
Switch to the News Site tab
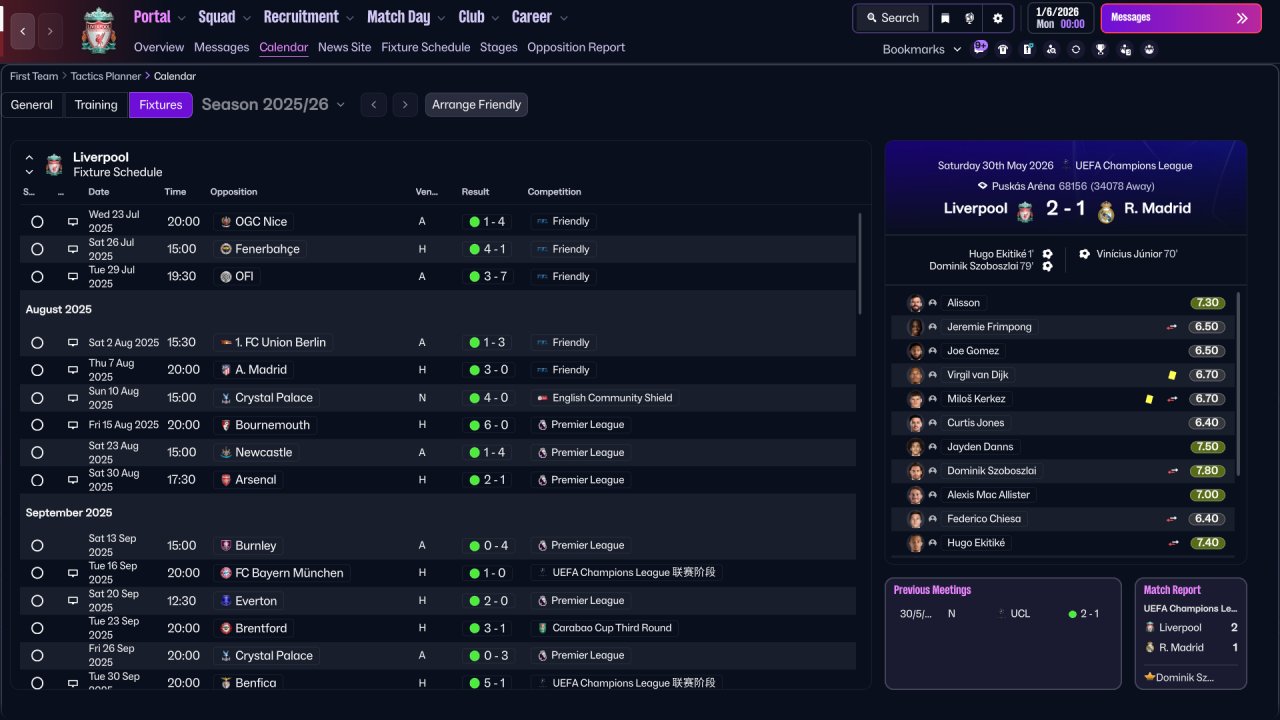[x=344, y=47]
